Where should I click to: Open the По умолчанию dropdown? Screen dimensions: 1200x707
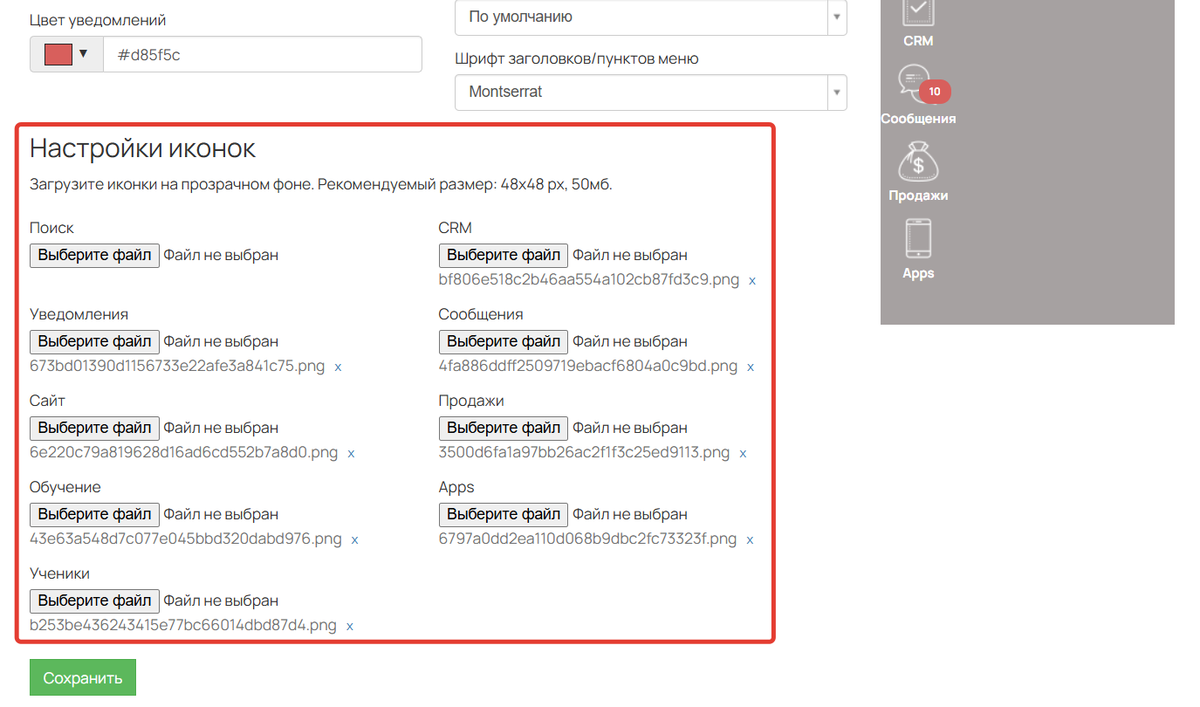click(651, 17)
